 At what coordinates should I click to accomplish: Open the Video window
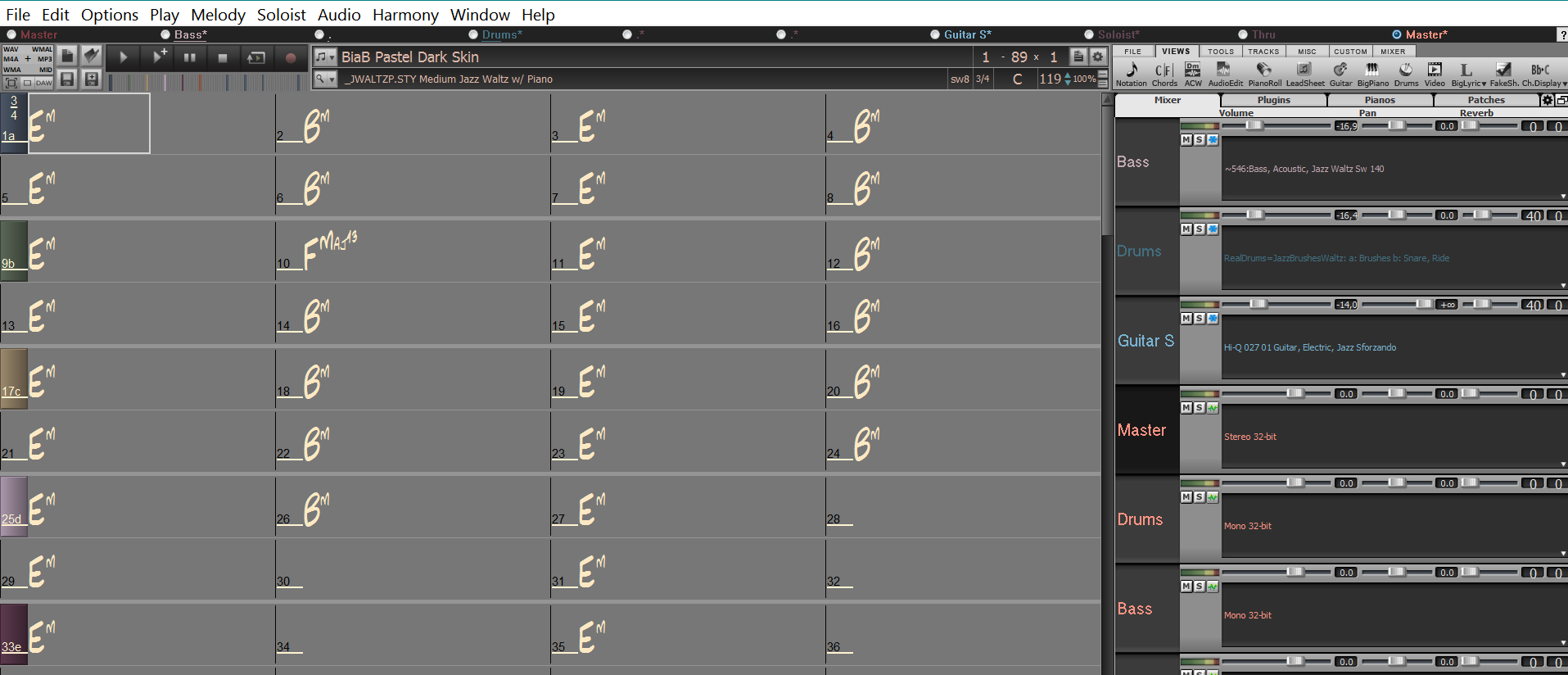point(1435,74)
